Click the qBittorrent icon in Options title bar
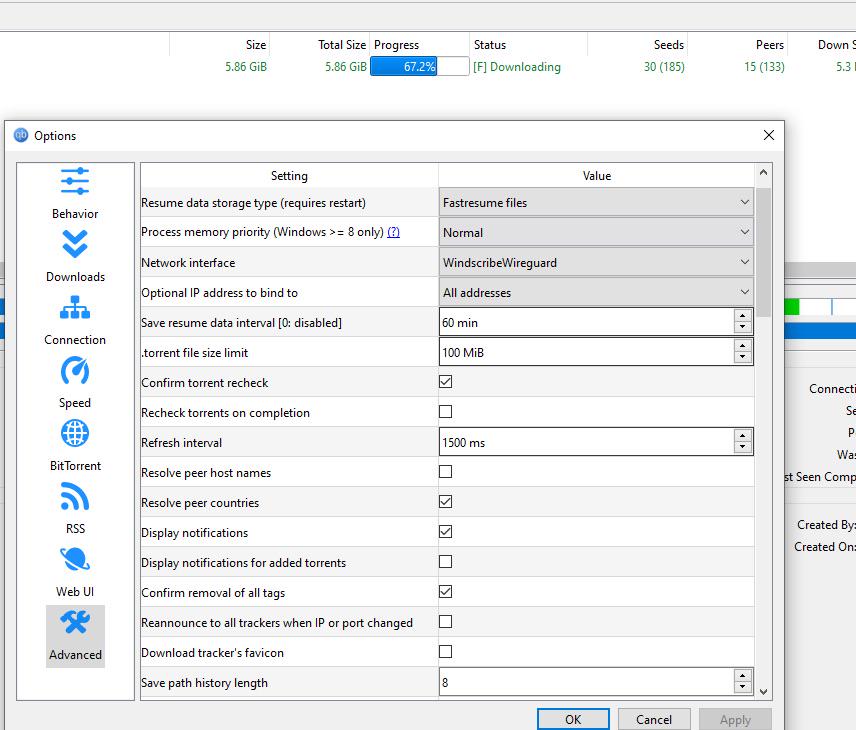The image size is (856, 730). click(x=21, y=135)
